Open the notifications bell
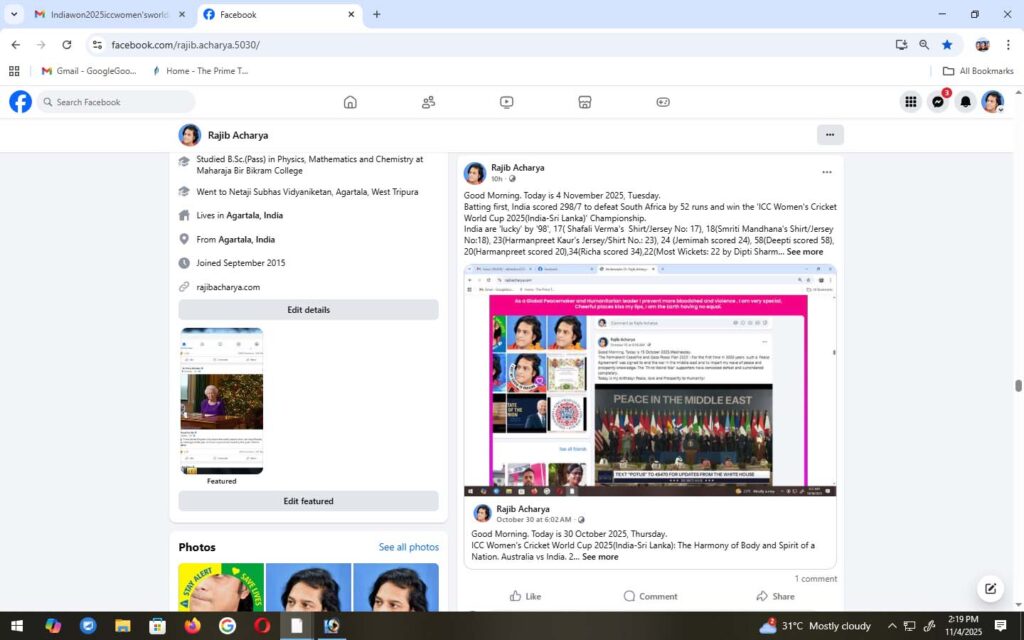This screenshot has width=1024, height=640. tap(965, 102)
